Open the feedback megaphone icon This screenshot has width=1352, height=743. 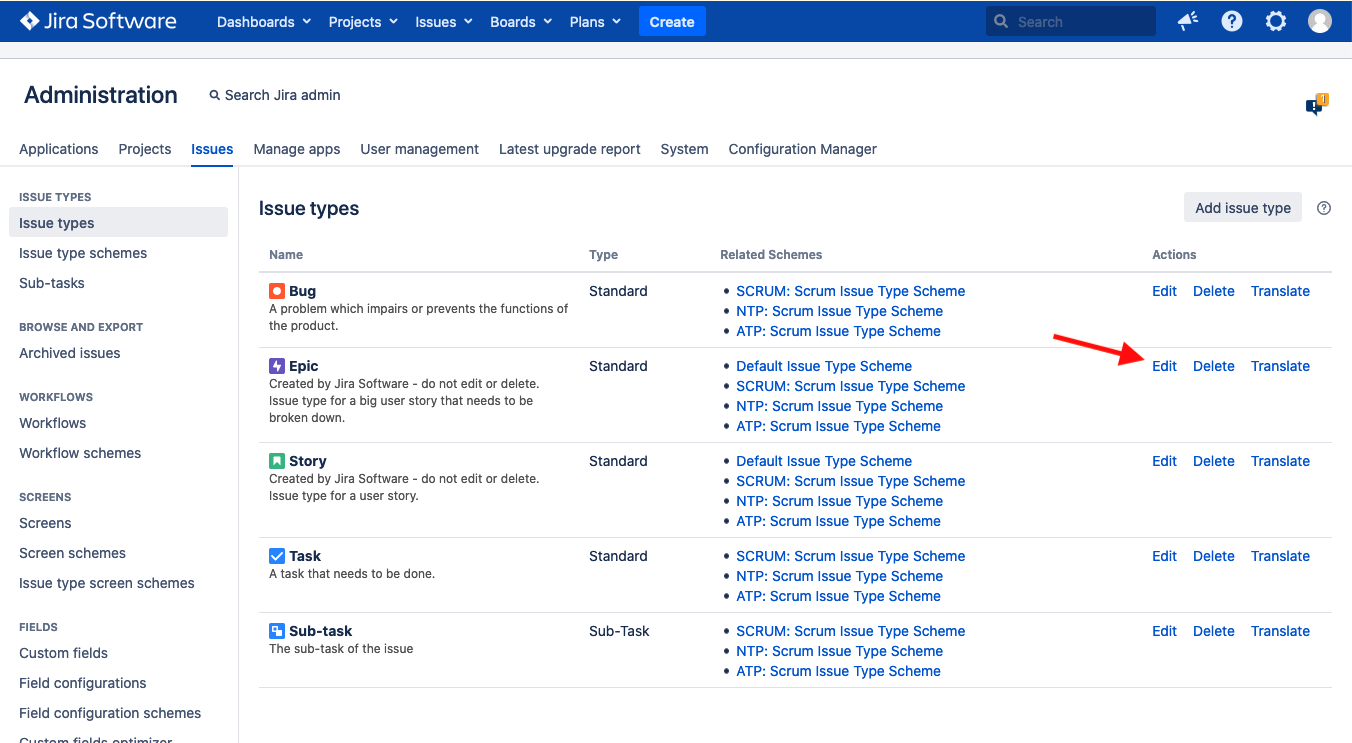1188,21
